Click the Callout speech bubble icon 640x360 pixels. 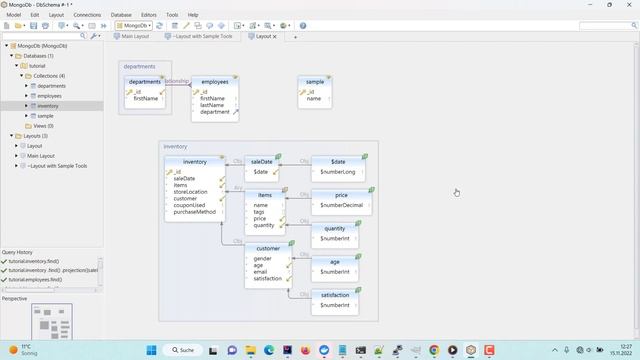click(209, 26)
